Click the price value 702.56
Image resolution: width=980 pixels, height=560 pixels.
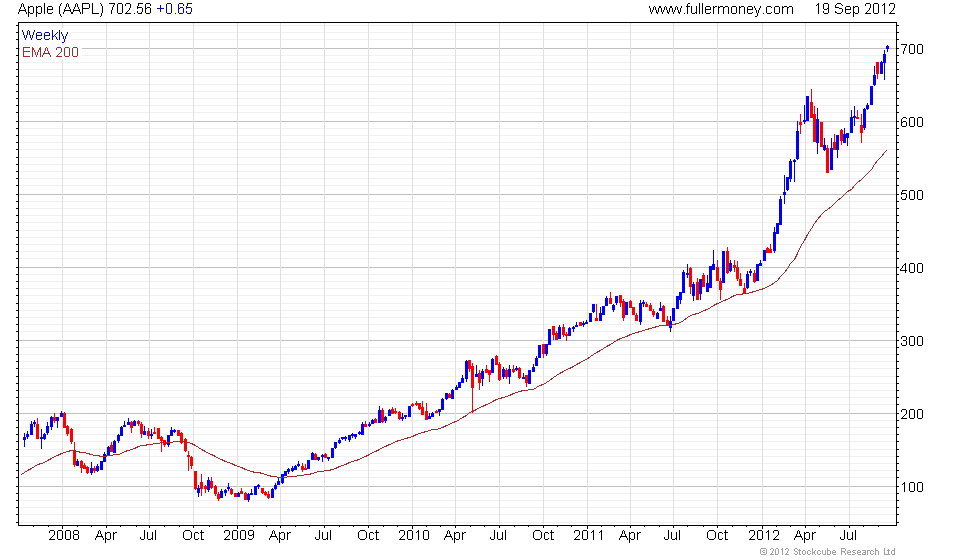[x=129, y=9]
